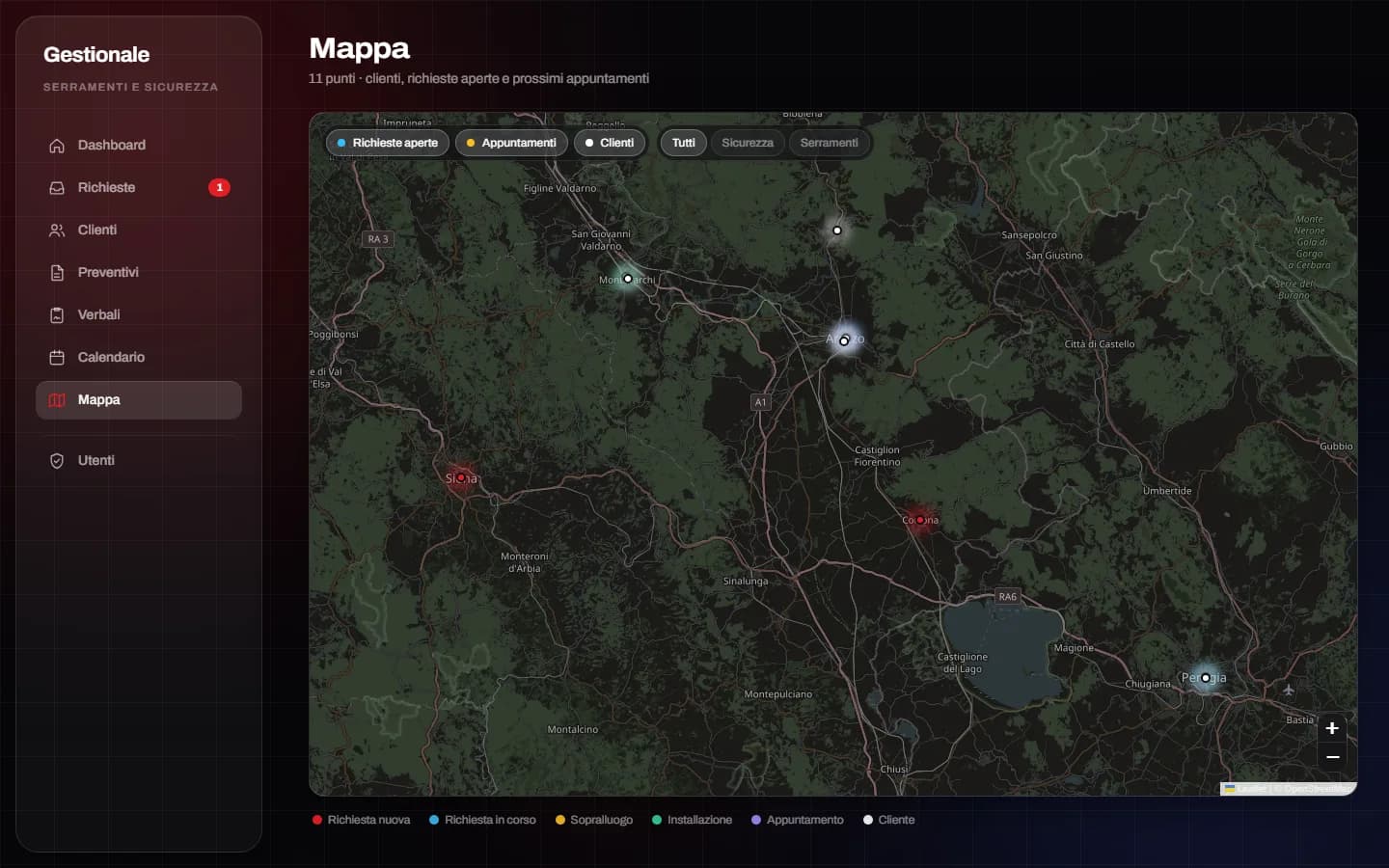Click the Gestionale app title
Image resolution: width=1389 pixels, height=868 pixels.
[x=96, y=55]
